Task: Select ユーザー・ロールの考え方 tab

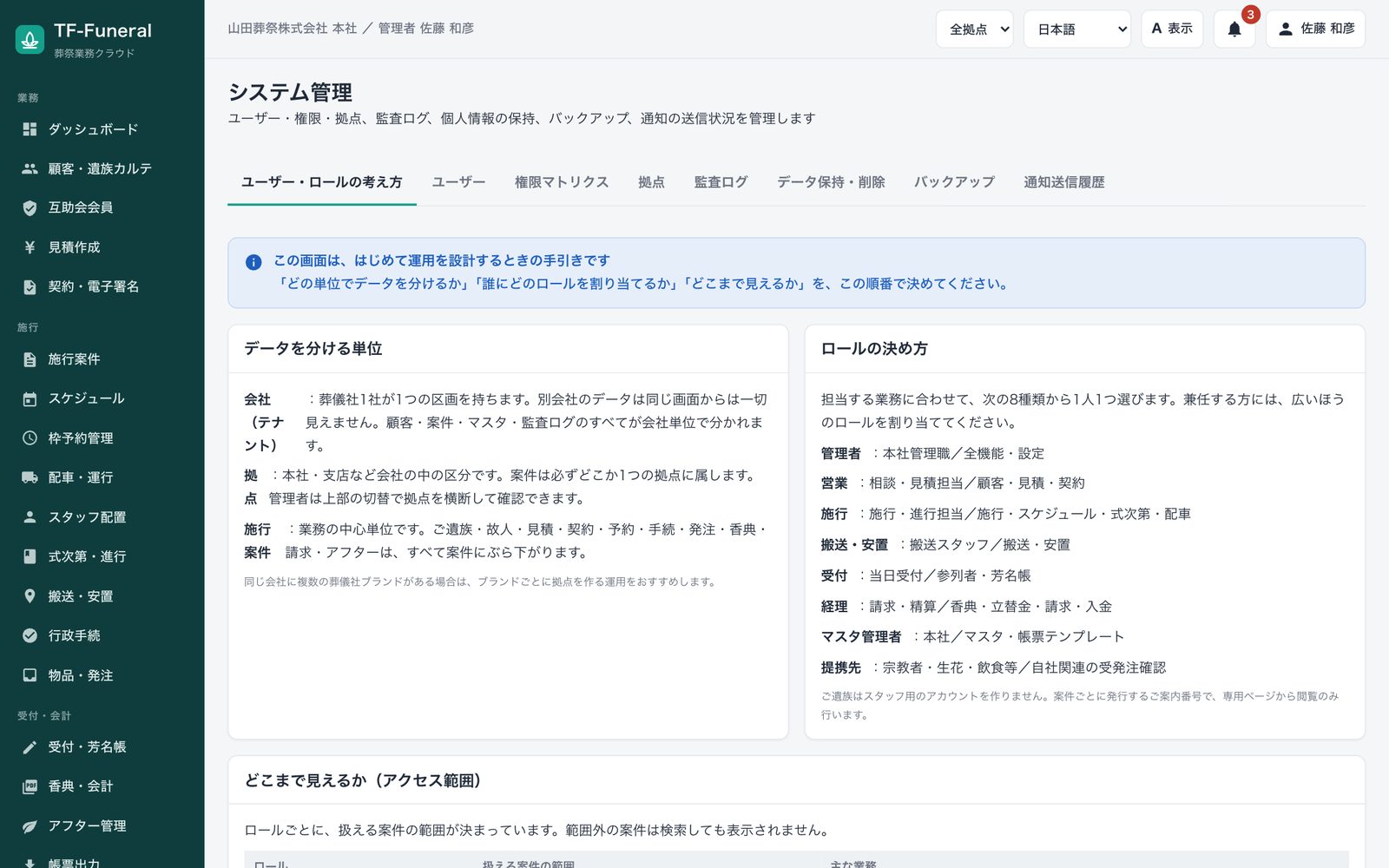Action: (x=322, y=182)
